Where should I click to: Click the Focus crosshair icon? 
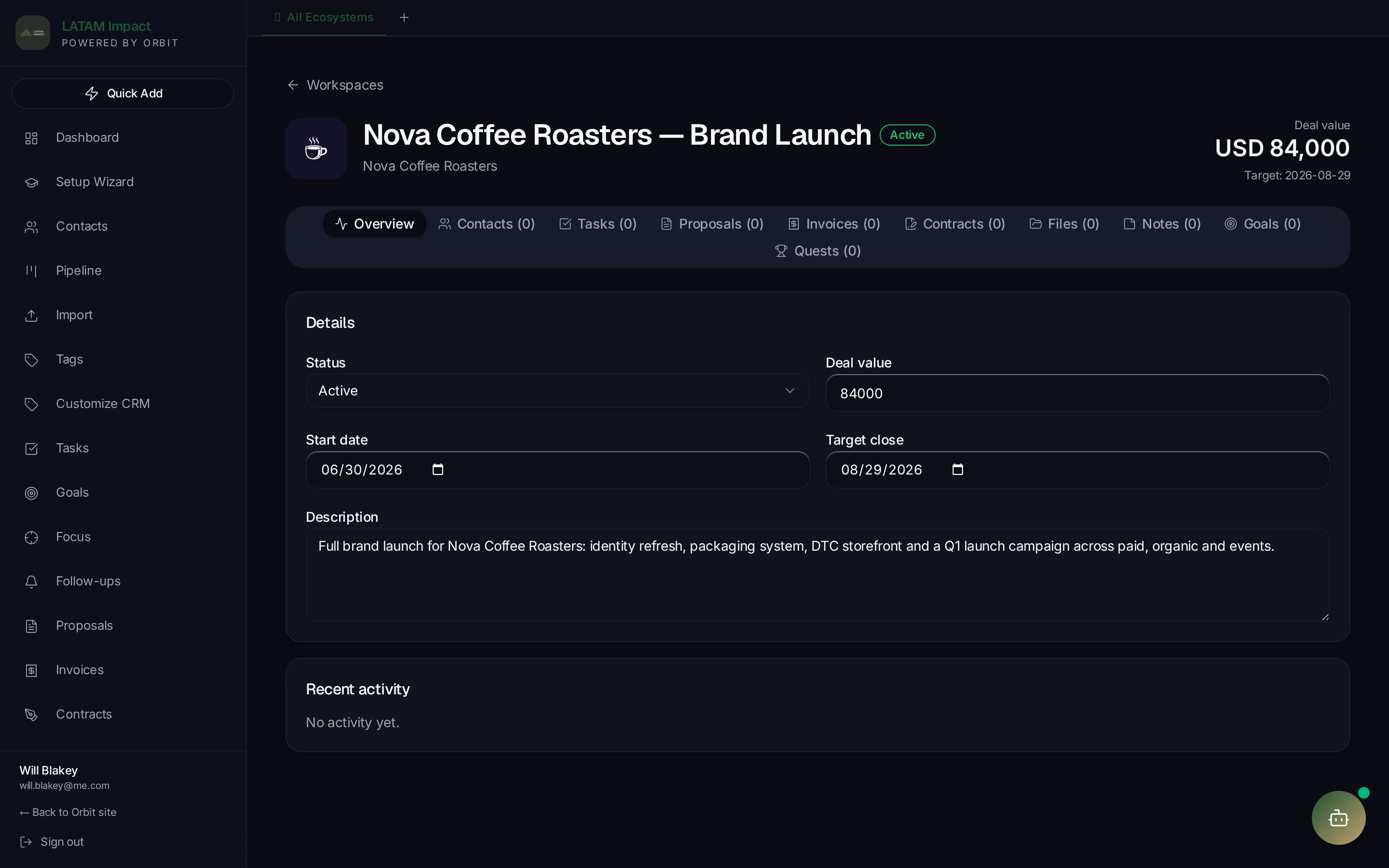click(x=31, y=537)
